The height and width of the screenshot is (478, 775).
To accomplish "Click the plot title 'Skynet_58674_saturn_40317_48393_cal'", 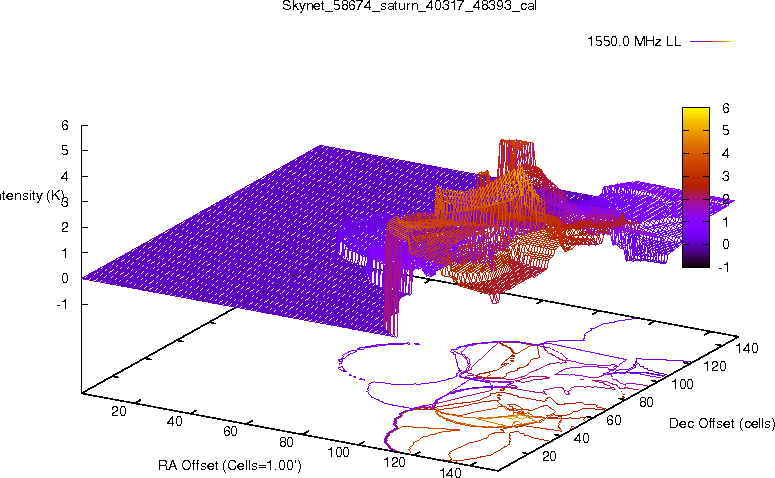I will click(x=409, y=6).
